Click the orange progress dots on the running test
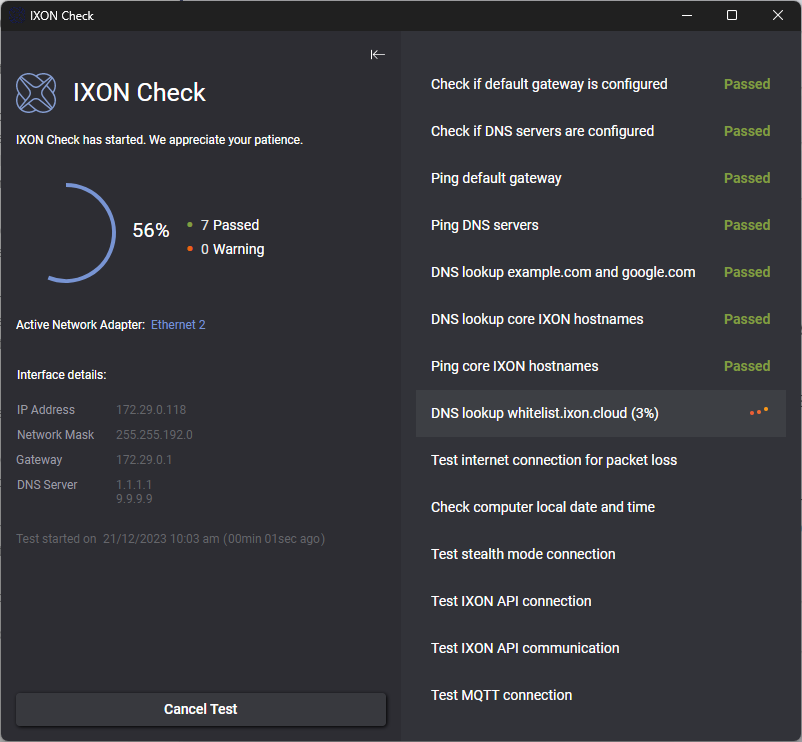This screenshot has height=742, width=802. pyautogui.click(x=758, y=410)
